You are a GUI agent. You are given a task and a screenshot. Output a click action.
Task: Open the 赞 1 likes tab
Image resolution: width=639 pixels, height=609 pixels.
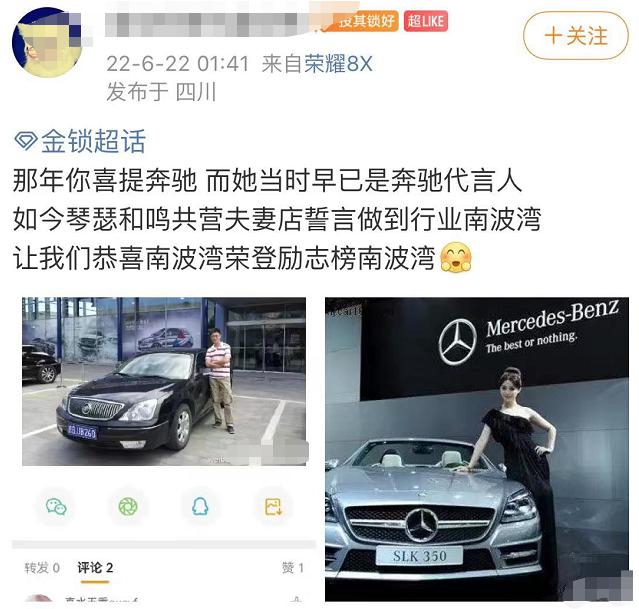[293, 567]
